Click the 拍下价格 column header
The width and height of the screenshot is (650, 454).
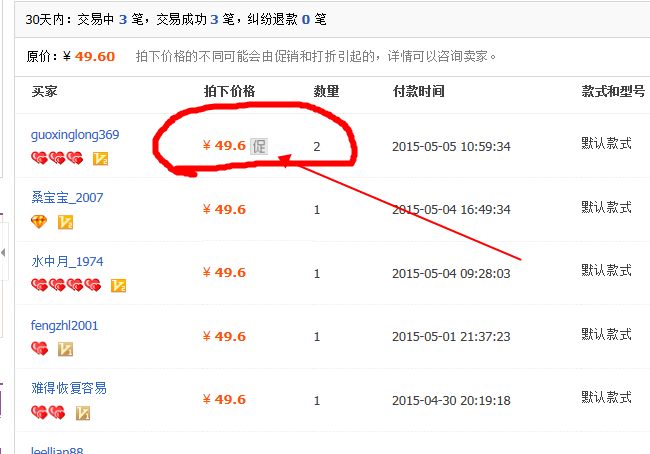coord(229,92)
